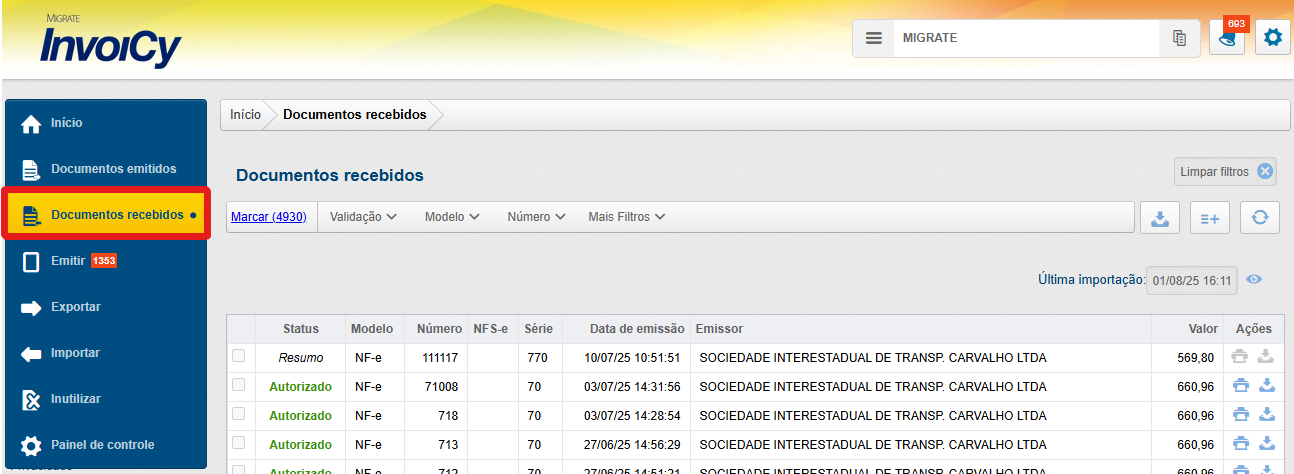
Task: Click the download toolbar button above table
Action: click(1160, 218)
